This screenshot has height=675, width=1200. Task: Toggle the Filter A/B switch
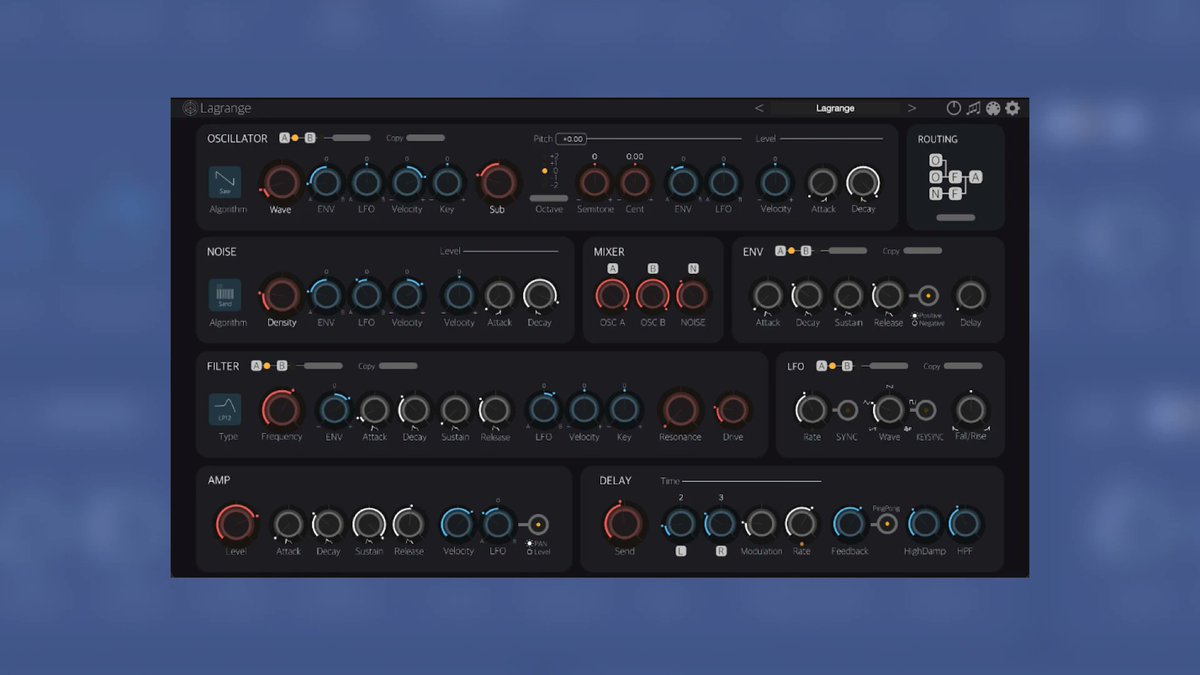(269, 366)
